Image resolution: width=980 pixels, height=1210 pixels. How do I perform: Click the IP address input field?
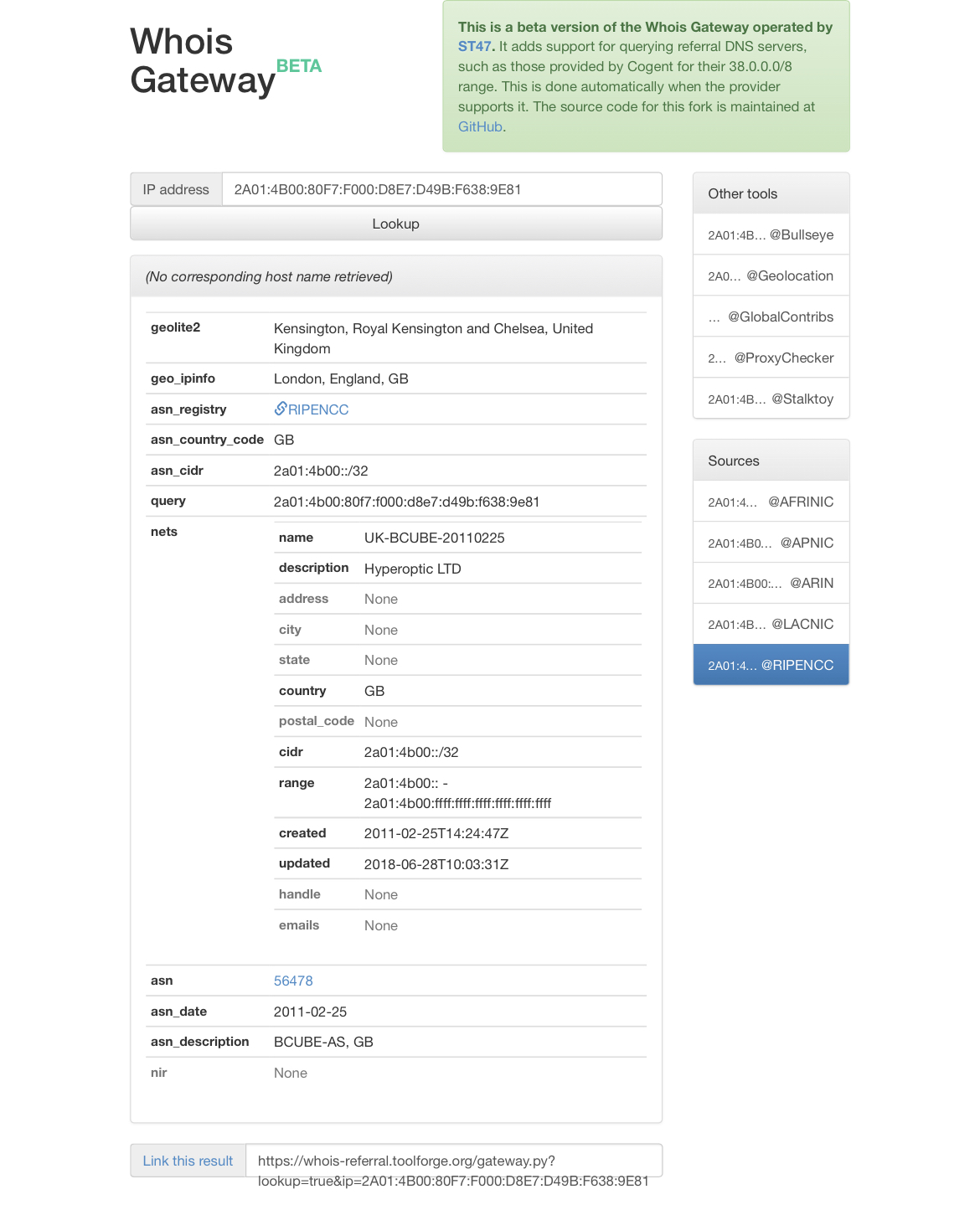coord(441,189)
